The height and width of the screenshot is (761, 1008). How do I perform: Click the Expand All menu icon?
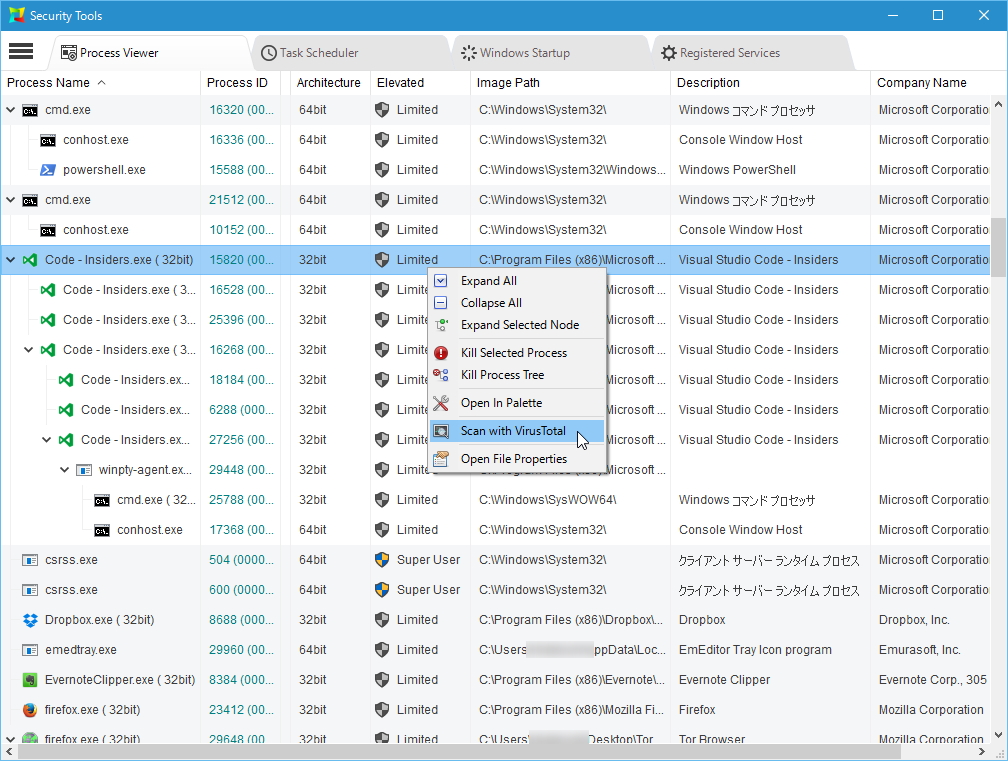(x=441, y=281)
